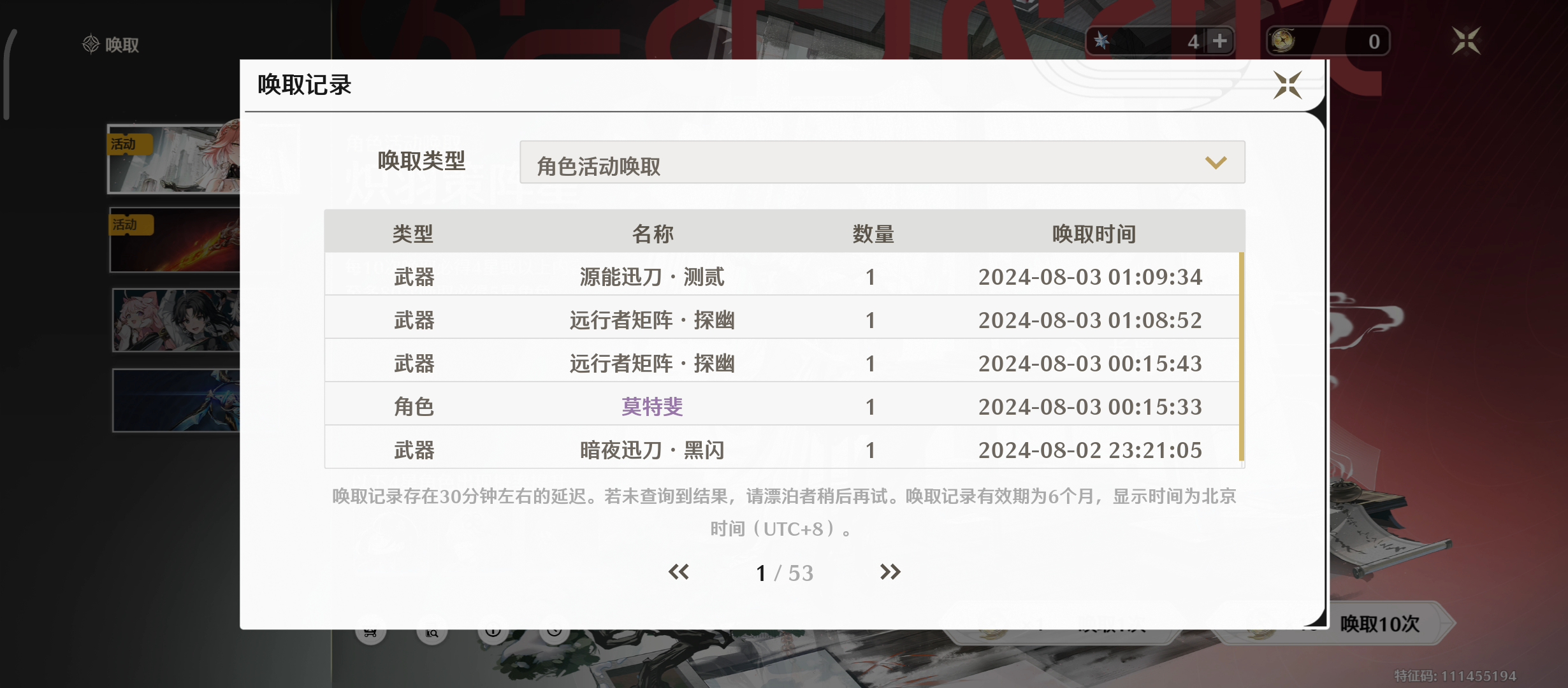This screenshot has width=1568, height=688.
Task: Click the star currency icon top bar
Action: pyautogui.click(x=1102, y=41)
